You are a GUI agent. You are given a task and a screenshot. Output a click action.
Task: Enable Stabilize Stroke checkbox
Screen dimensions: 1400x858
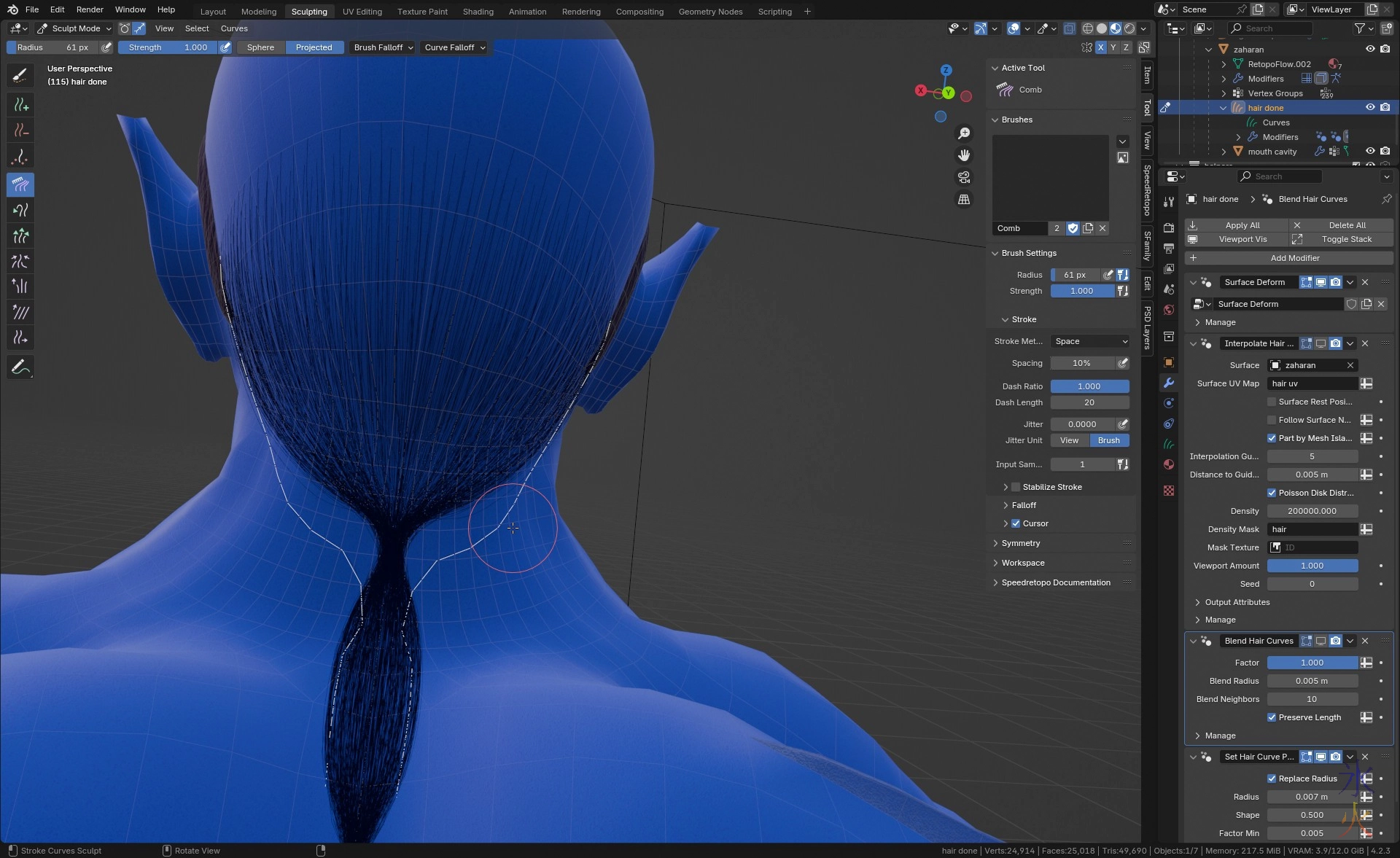pyautogui.click(x=1016, y=487)
